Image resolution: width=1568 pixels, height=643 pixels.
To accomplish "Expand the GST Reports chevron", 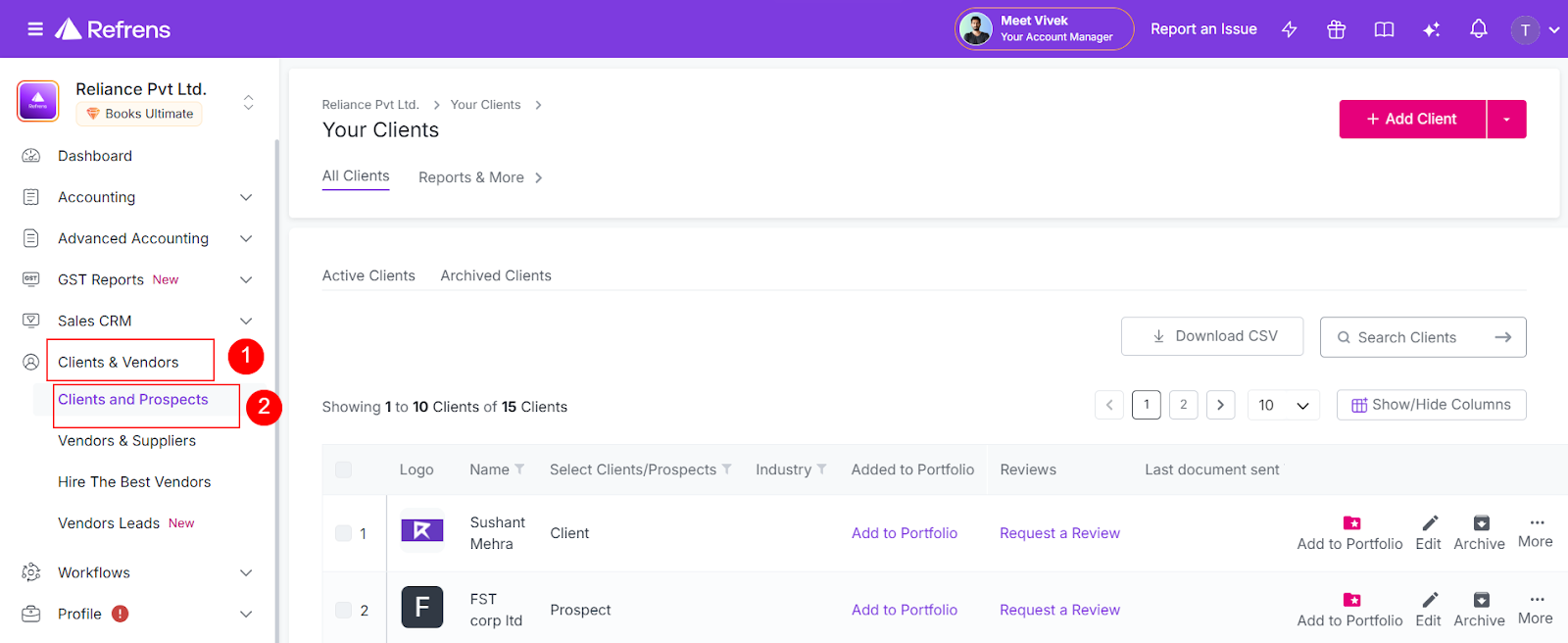I will [x=246, y=279].
